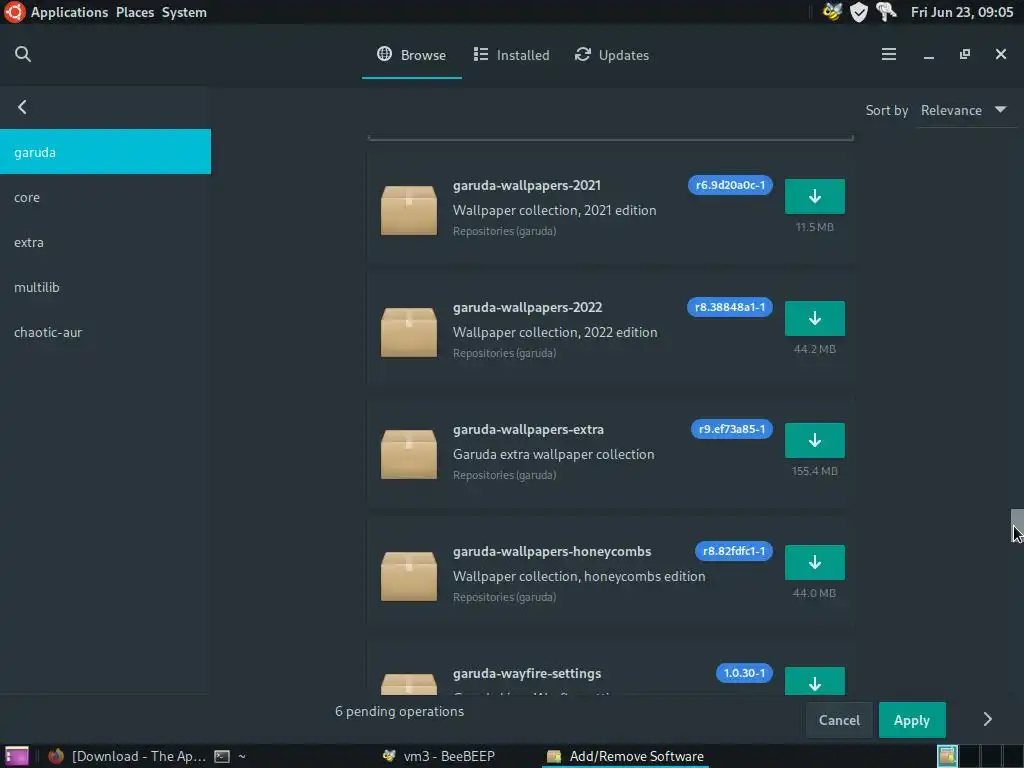Switch to the Browse tab
The image size is (1024, 768).
(411, 55)
